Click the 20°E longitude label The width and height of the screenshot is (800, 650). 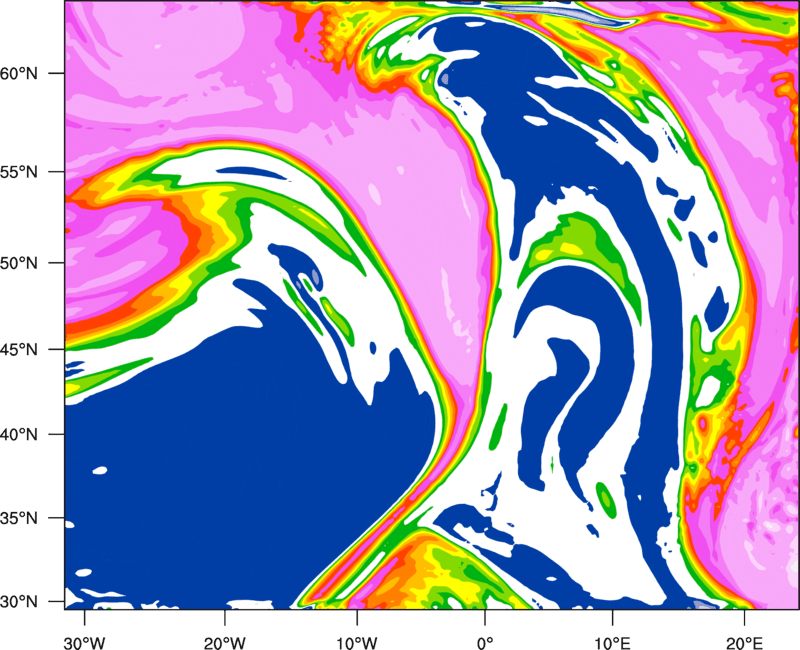click(x=744, y=643)
